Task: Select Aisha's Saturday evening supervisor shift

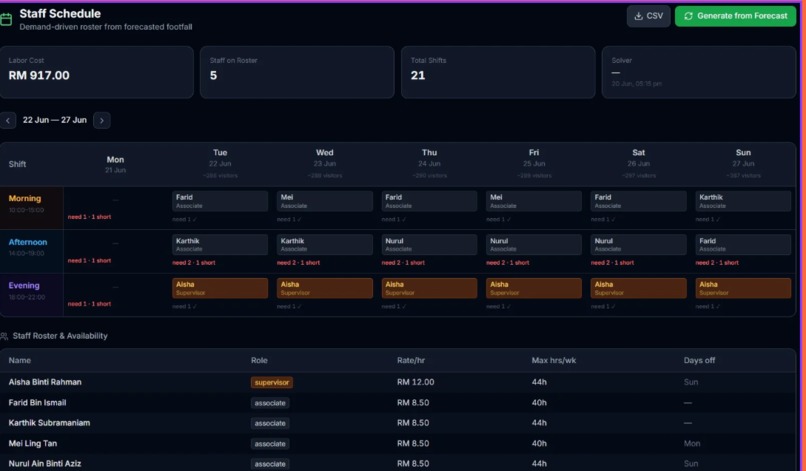Action: click(x=638, y=288)
